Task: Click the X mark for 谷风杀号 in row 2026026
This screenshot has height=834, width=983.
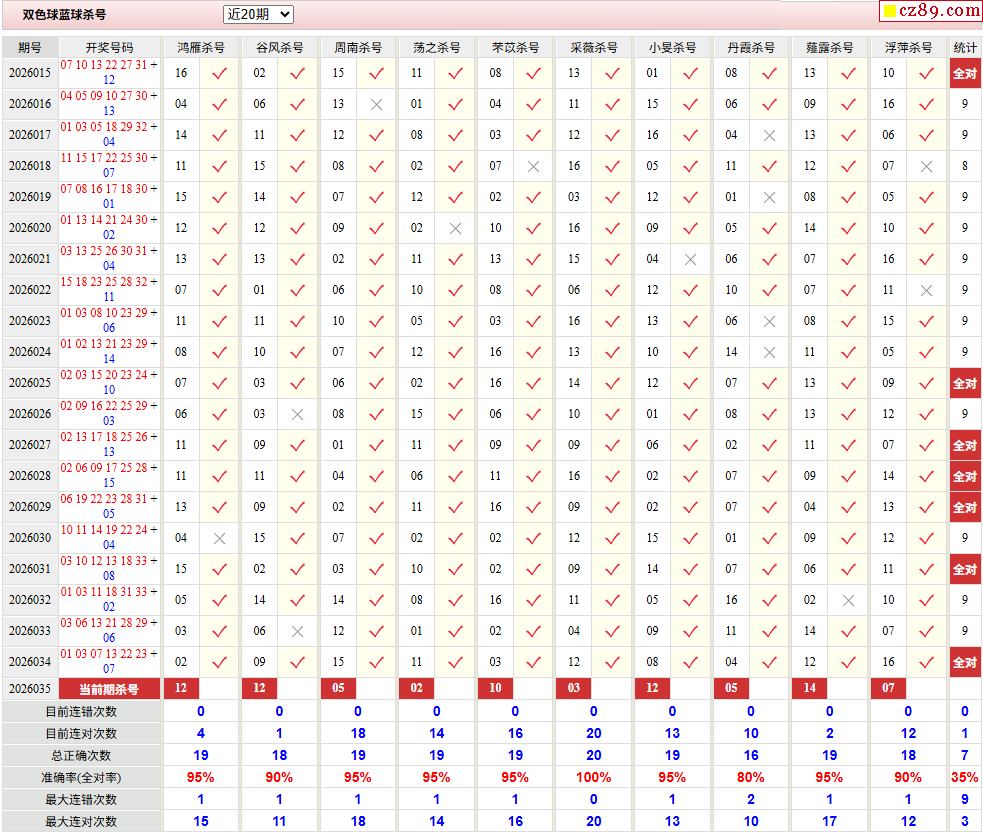Action: tap(297, 414)
